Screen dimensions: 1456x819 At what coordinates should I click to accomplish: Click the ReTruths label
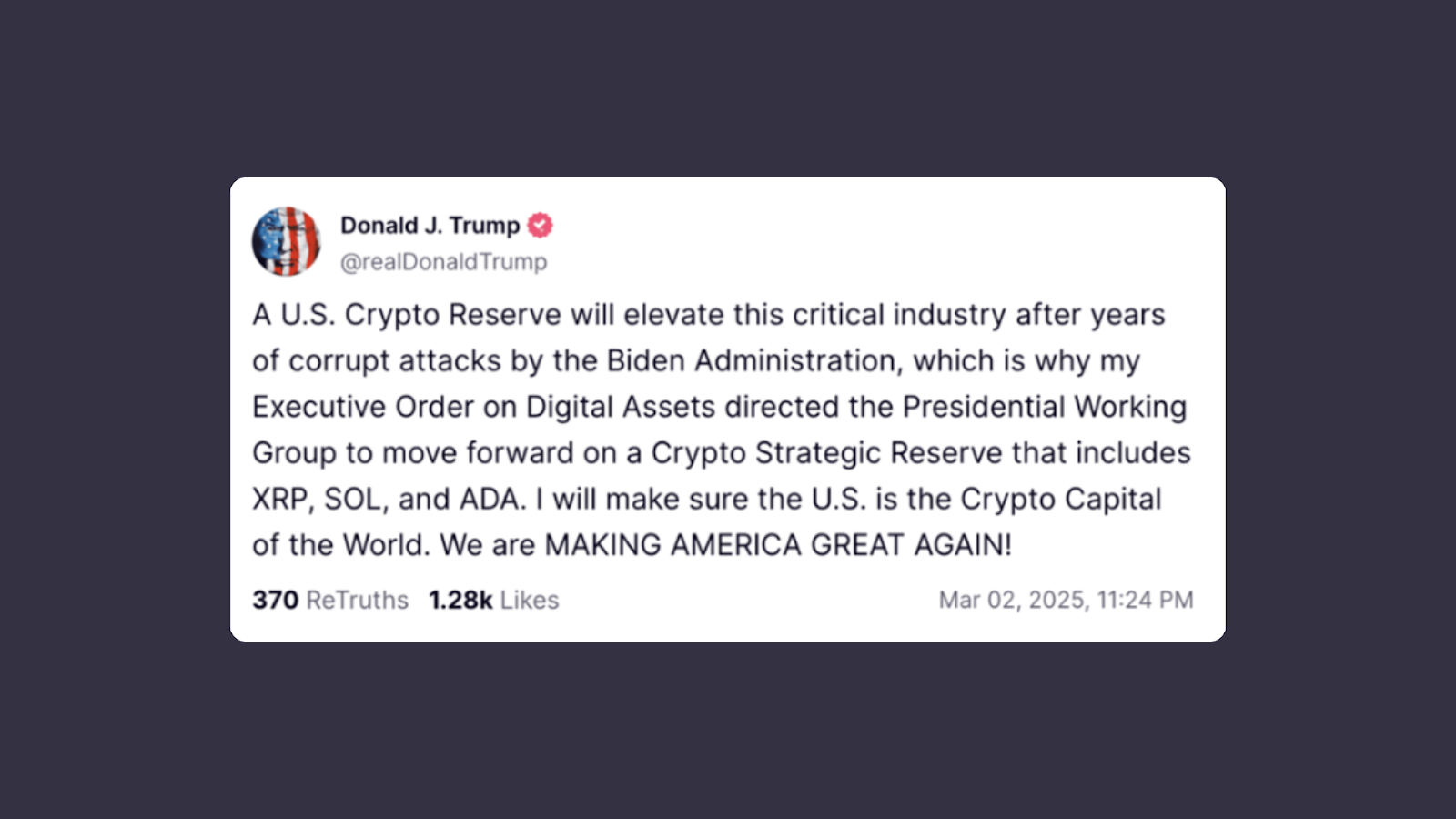click(x=358, y=600)
